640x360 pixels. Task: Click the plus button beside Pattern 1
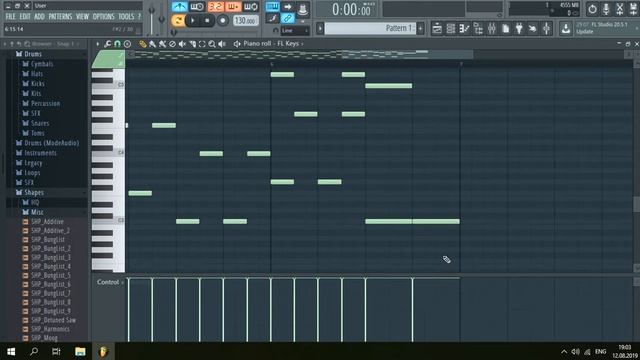tap(420, 29)
